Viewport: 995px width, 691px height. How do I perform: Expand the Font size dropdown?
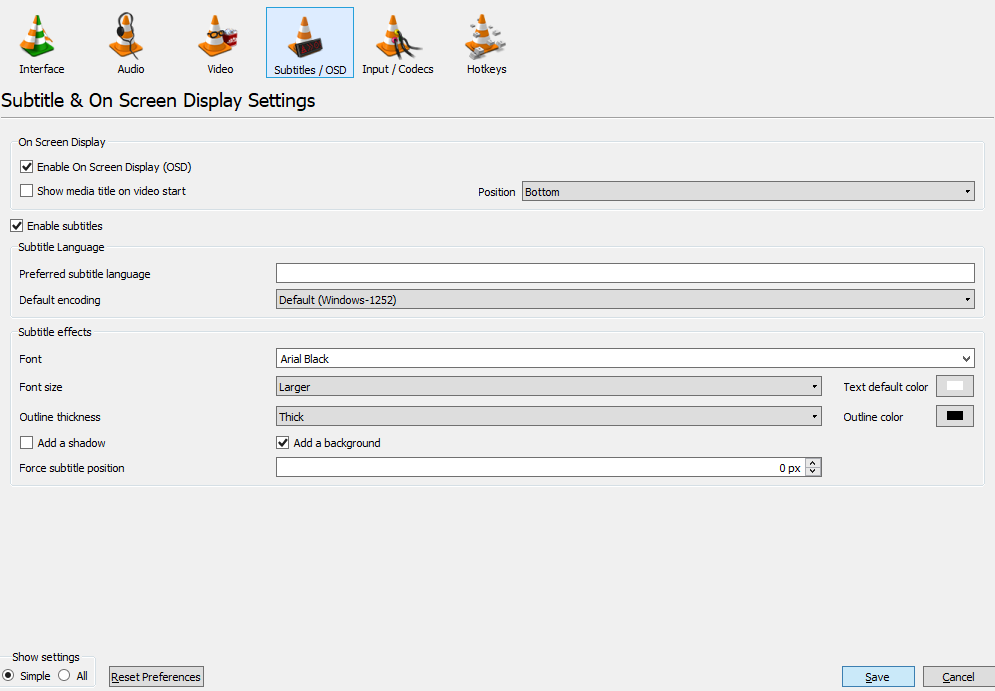pos(548,387)
